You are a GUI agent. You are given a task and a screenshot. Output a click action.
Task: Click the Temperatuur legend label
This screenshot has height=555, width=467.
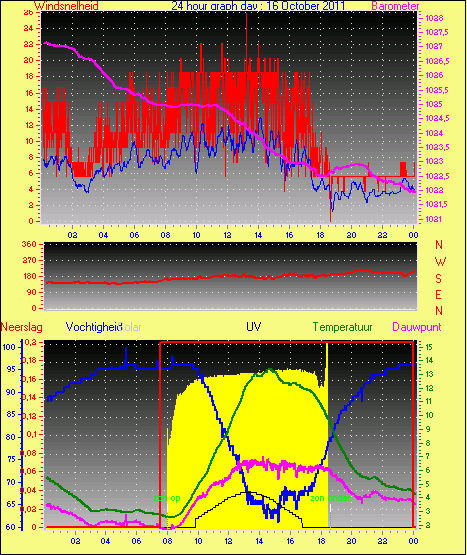pos(342,327)
